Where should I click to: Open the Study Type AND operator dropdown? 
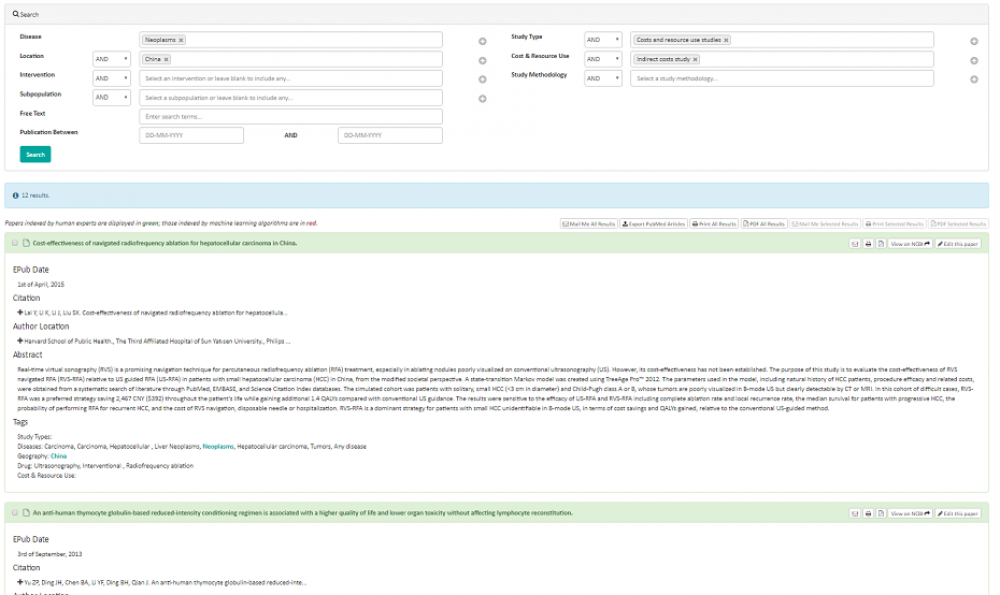603,40
